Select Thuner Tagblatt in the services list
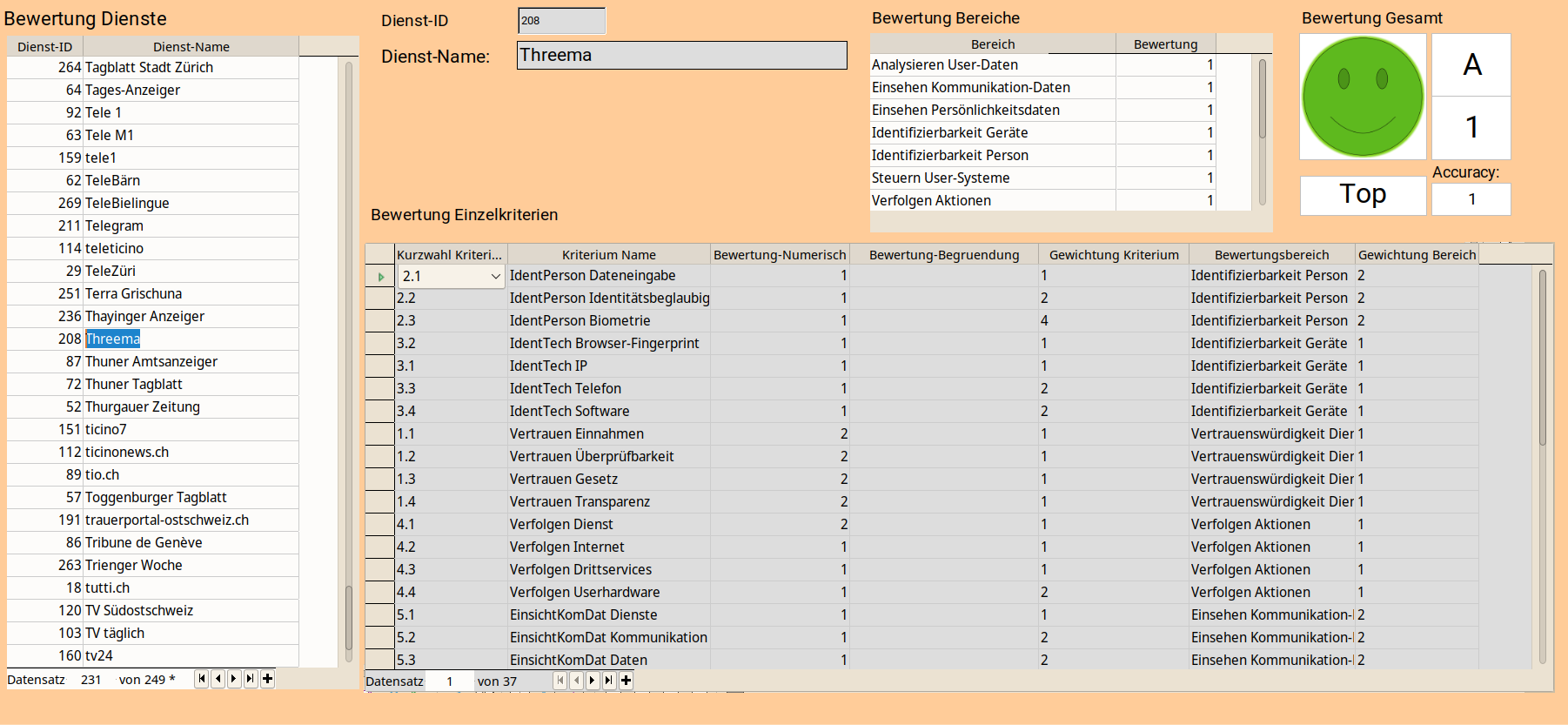This screenshot has width=1568, height=725. pyautogui.click(x=133, y=385)
